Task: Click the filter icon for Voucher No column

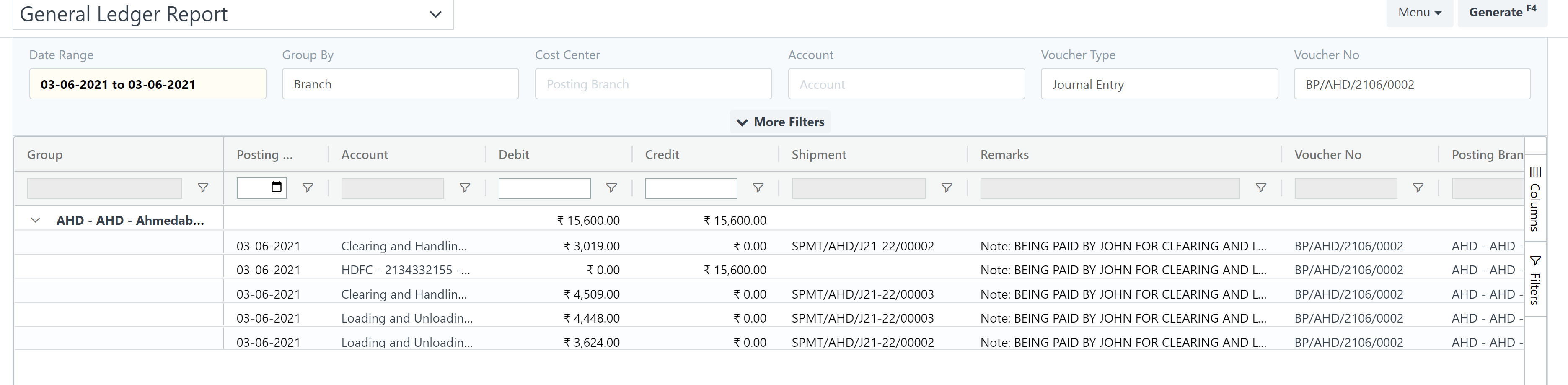Action: pos(1418,188)
